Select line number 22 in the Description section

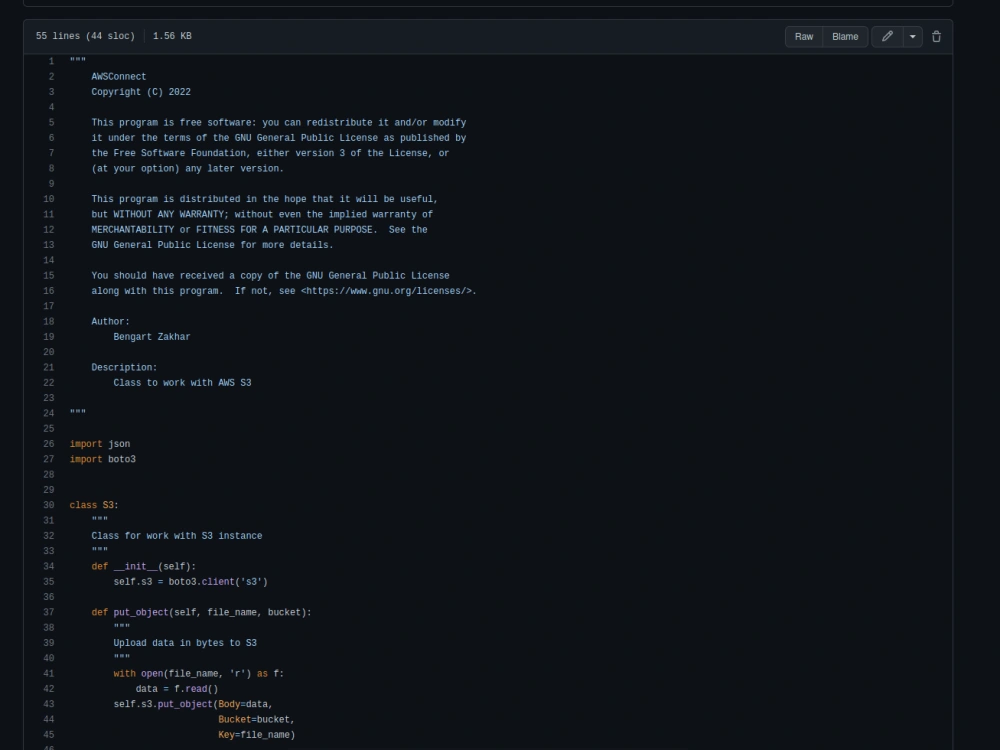pos(47,382)
